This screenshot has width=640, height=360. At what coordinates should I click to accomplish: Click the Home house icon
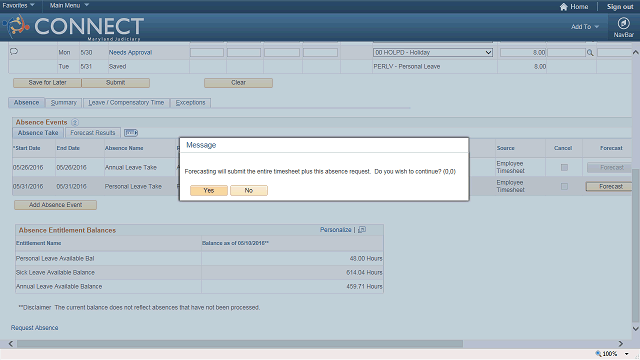pyautogui.click(x=564, y=7)
